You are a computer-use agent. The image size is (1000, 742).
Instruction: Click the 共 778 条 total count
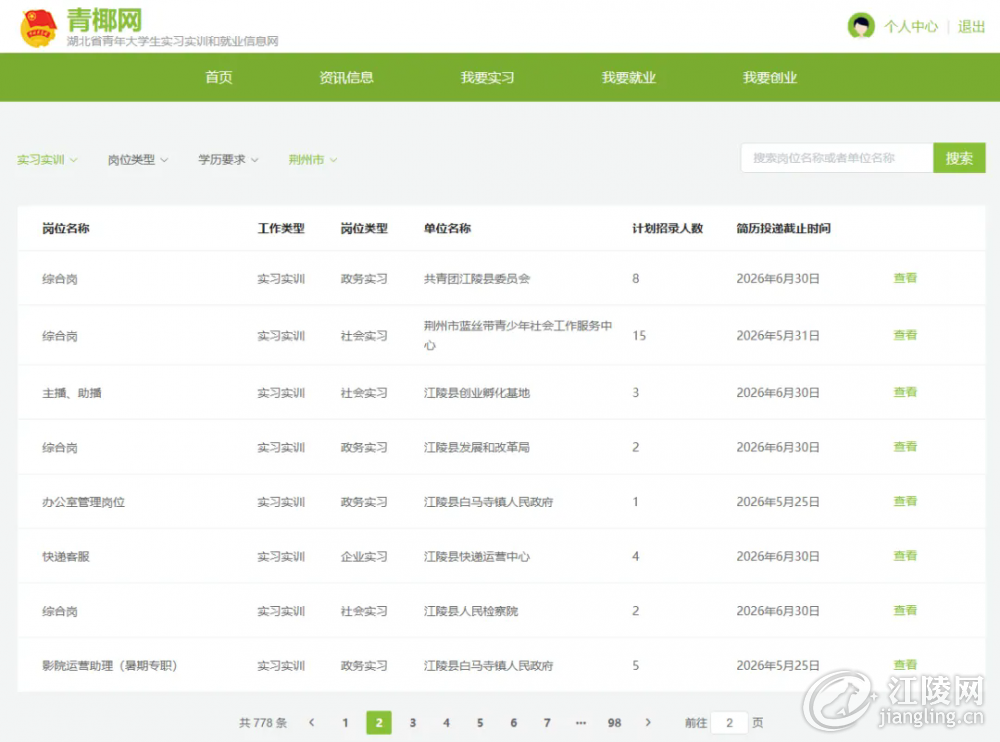pyautogui.click(x=263, y=723)
